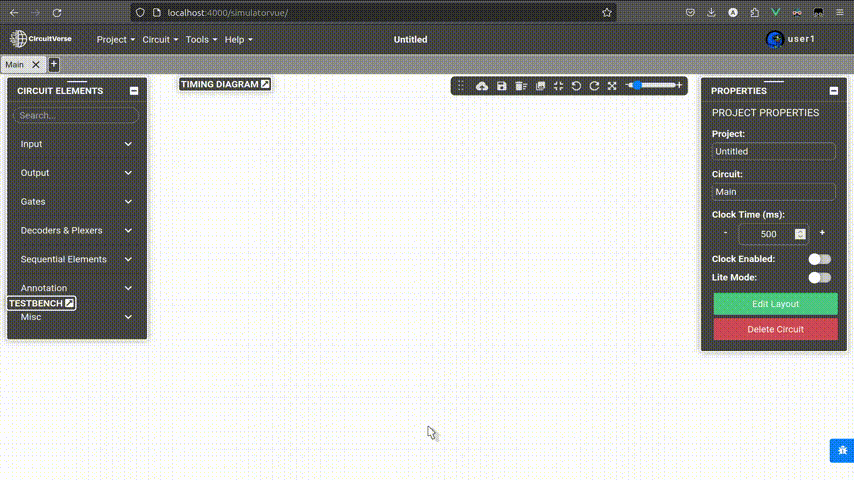The width and height of the screenshot is (854, 480).
Task: Click the green Edit Layout button
Action: click(775, 304)
